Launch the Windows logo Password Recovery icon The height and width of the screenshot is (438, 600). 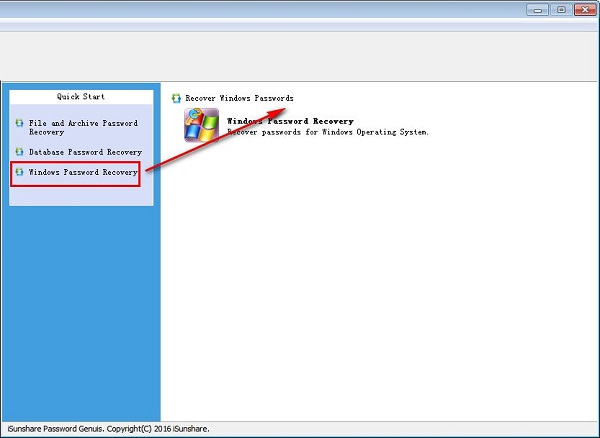point(201,125)
